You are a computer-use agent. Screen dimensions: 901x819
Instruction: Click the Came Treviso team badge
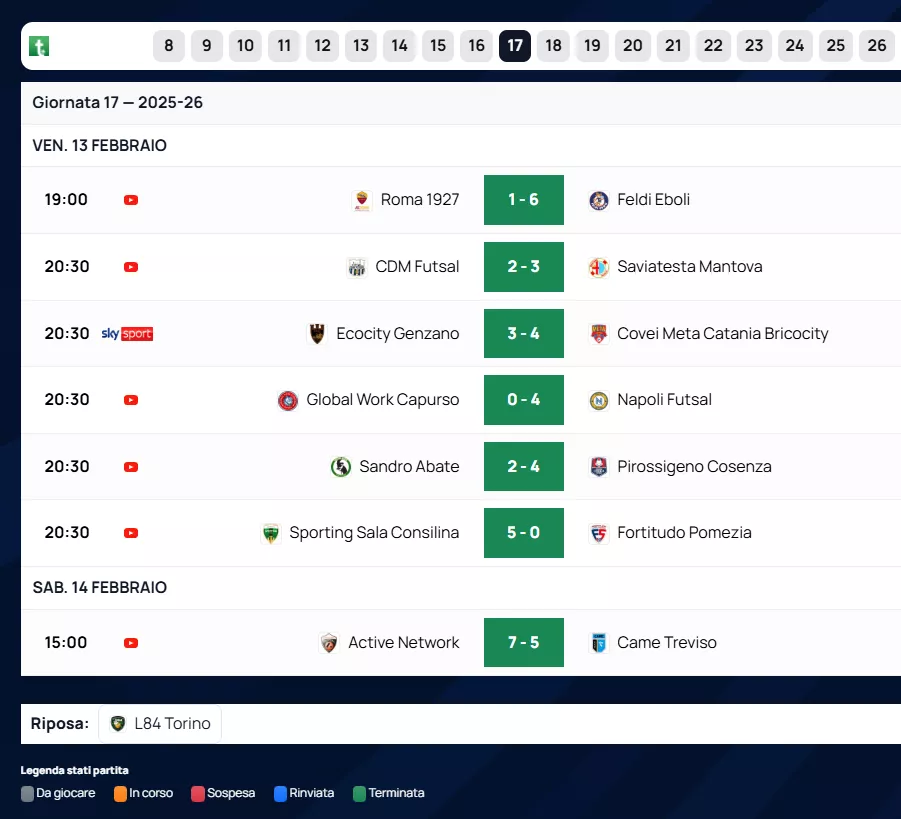click(599, 643)
